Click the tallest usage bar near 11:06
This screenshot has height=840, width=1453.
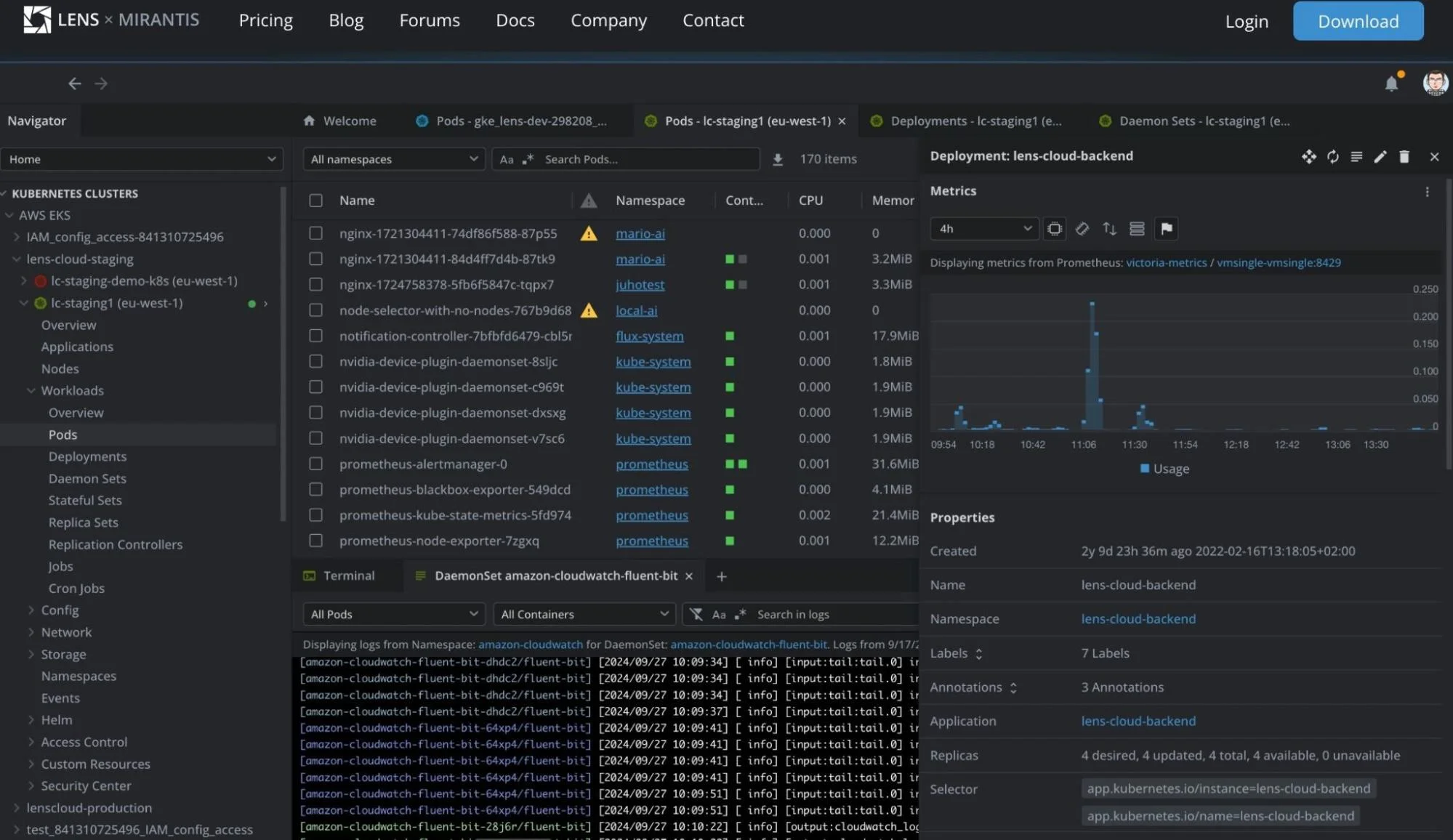1092,366
